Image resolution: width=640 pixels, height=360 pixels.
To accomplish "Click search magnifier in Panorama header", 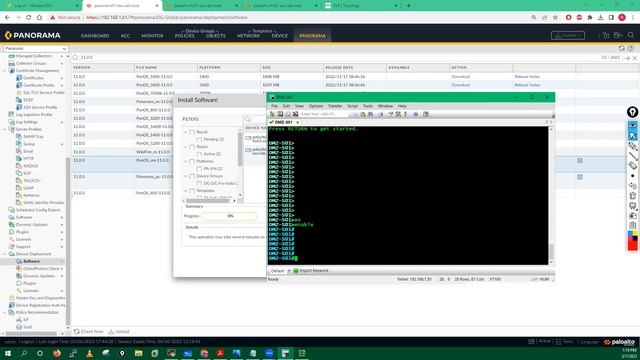I will (631, 36).
